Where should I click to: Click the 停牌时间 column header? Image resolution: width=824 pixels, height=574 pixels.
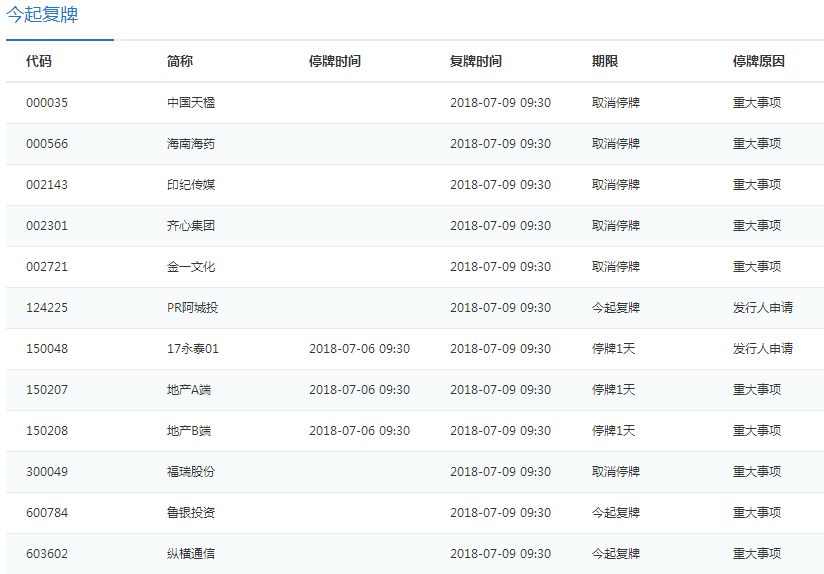(x=335, y=61)
